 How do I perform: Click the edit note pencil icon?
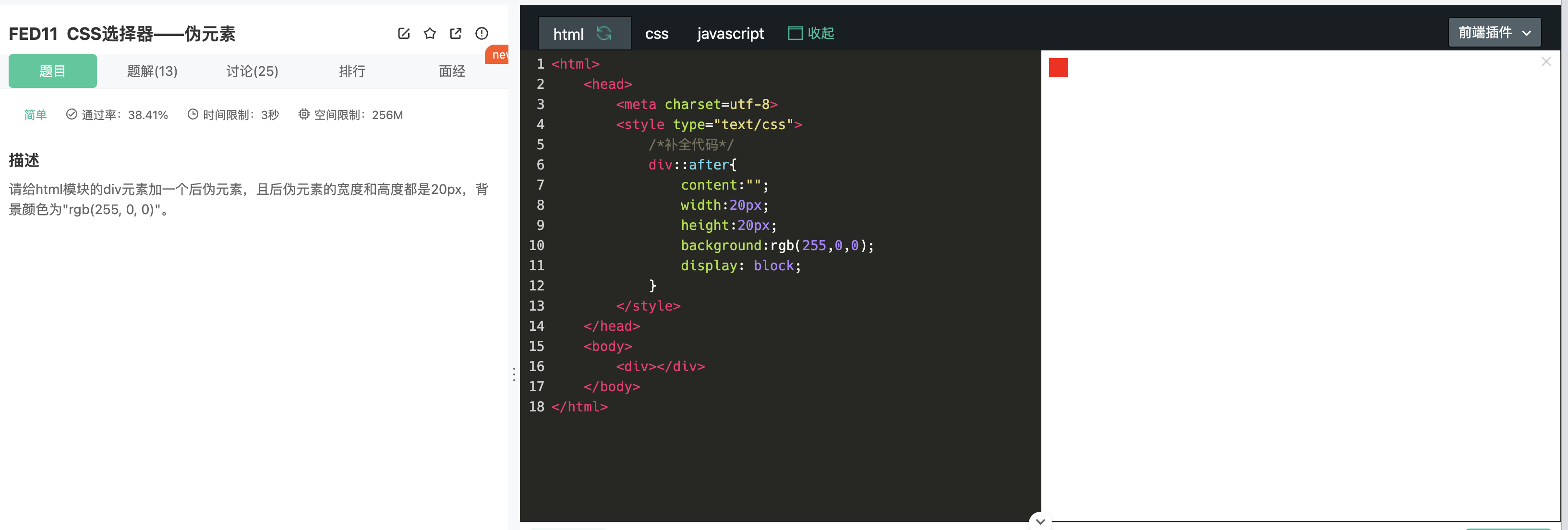(x=404, y=34)
